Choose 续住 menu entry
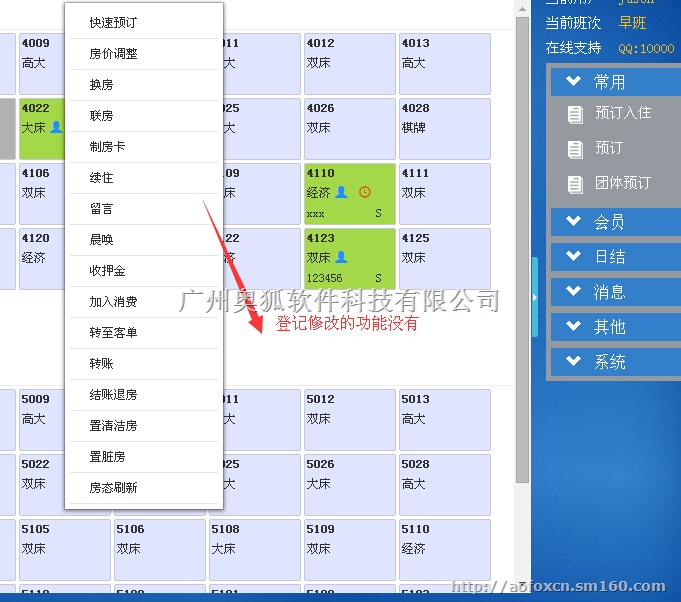 [144, 178]
